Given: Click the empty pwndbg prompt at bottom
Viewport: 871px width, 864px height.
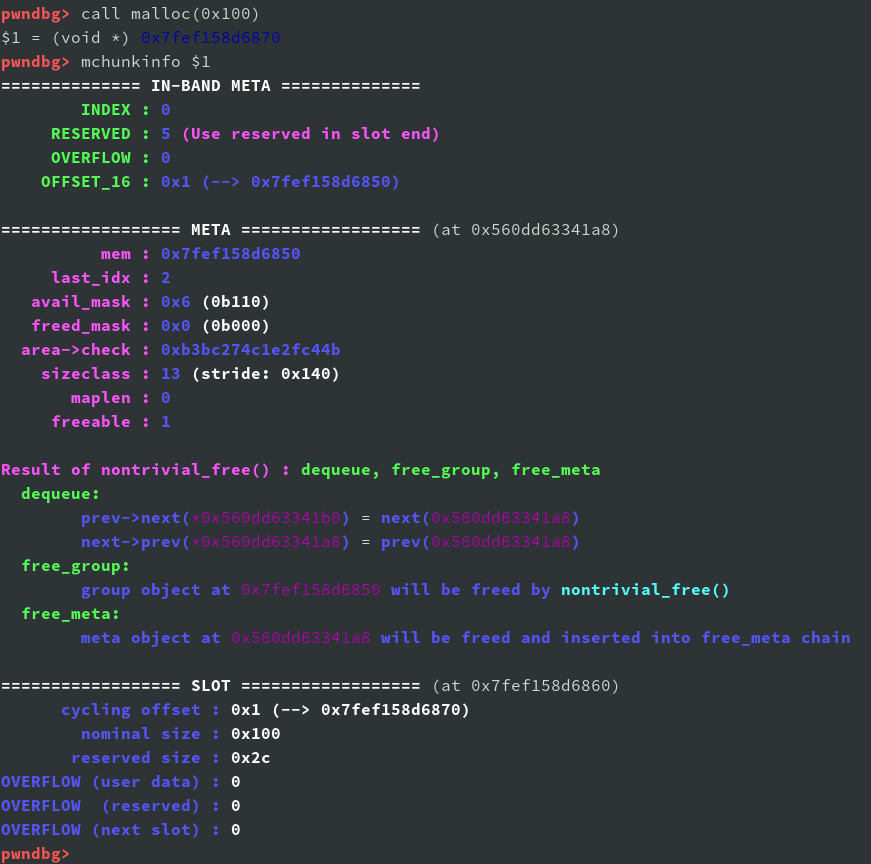Looking at the screenshot, I should click(36, 854).
